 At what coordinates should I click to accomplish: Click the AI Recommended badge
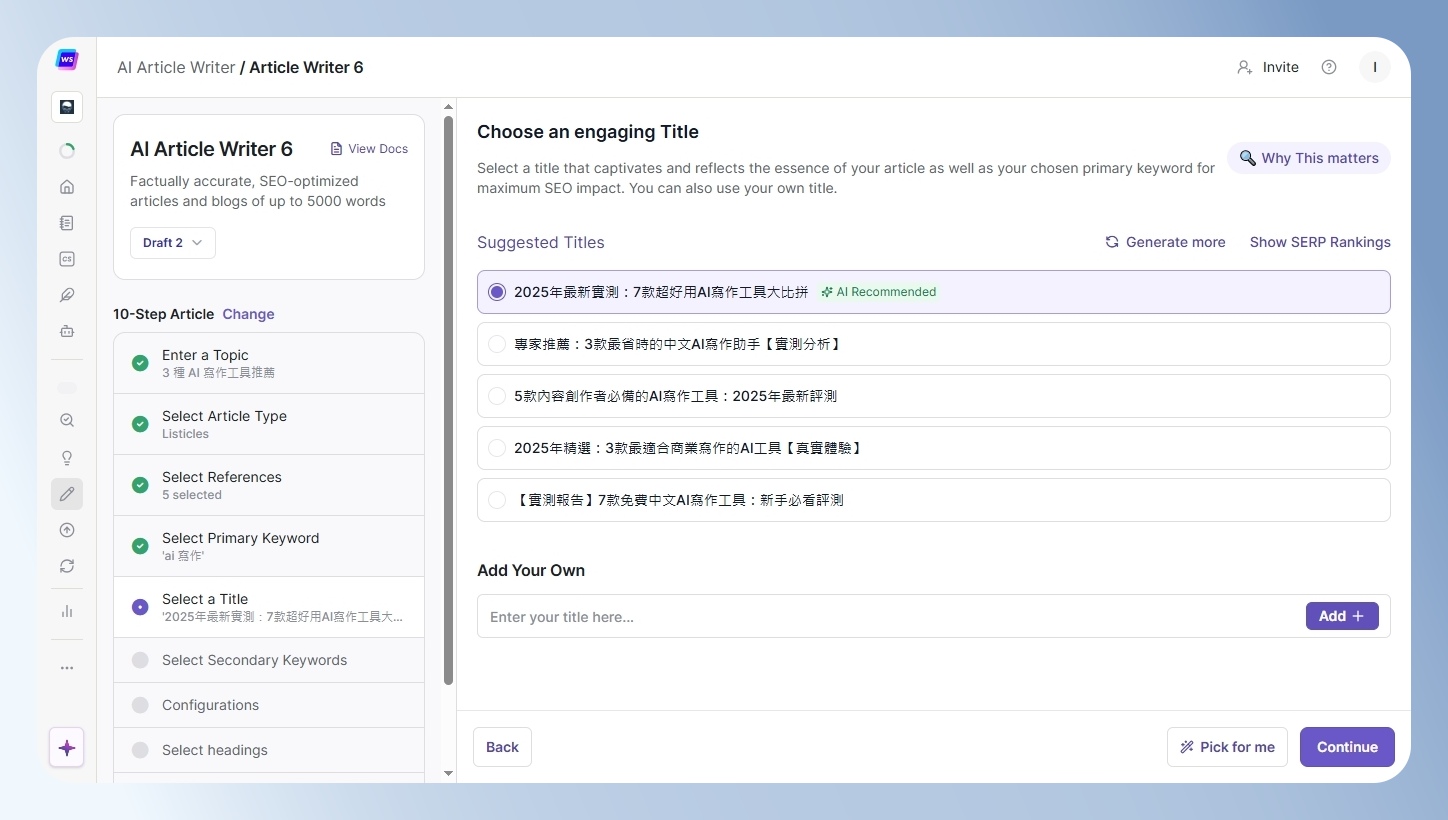pos(878,292)
